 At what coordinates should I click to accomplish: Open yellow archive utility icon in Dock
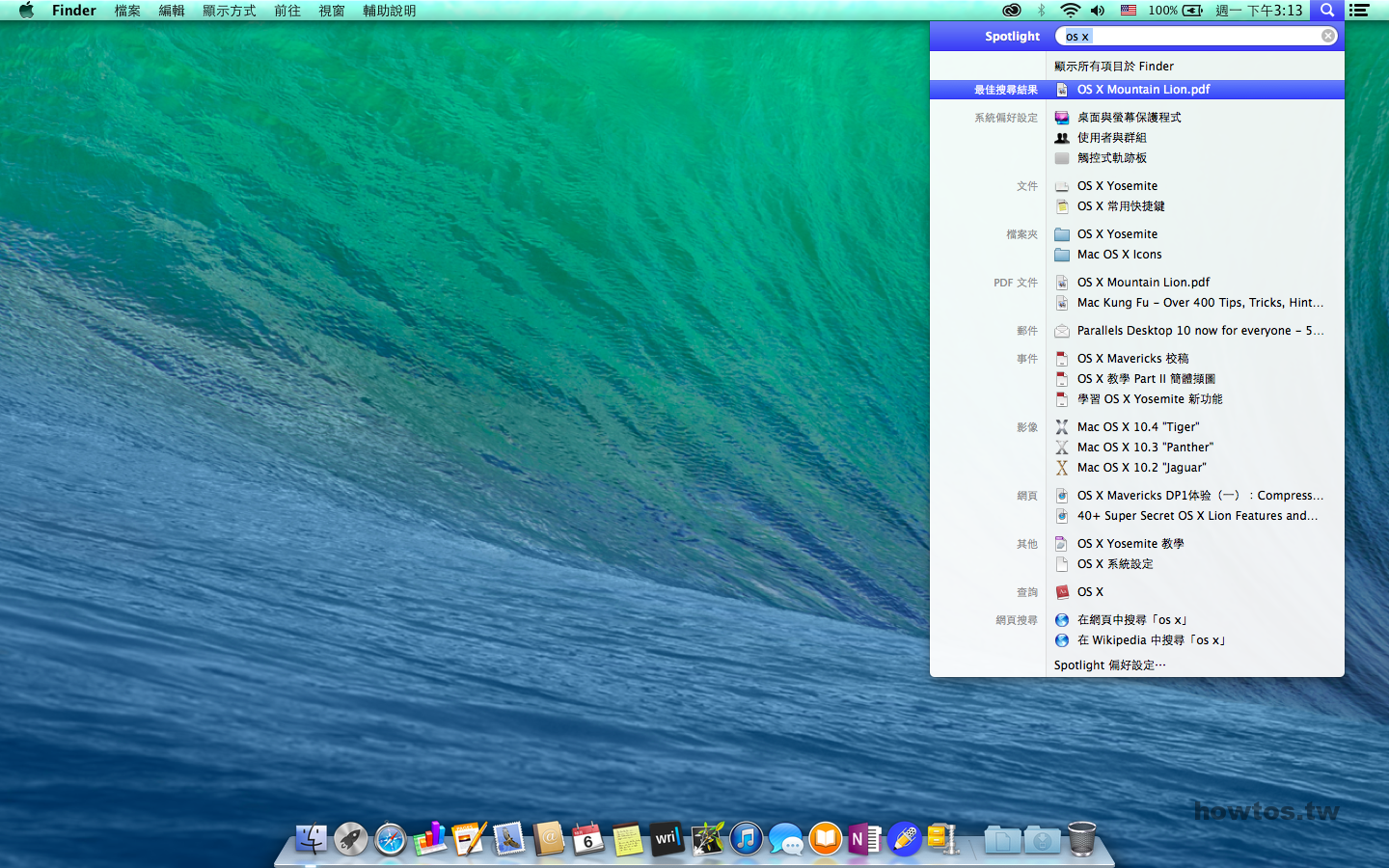[x=942, y=839]
